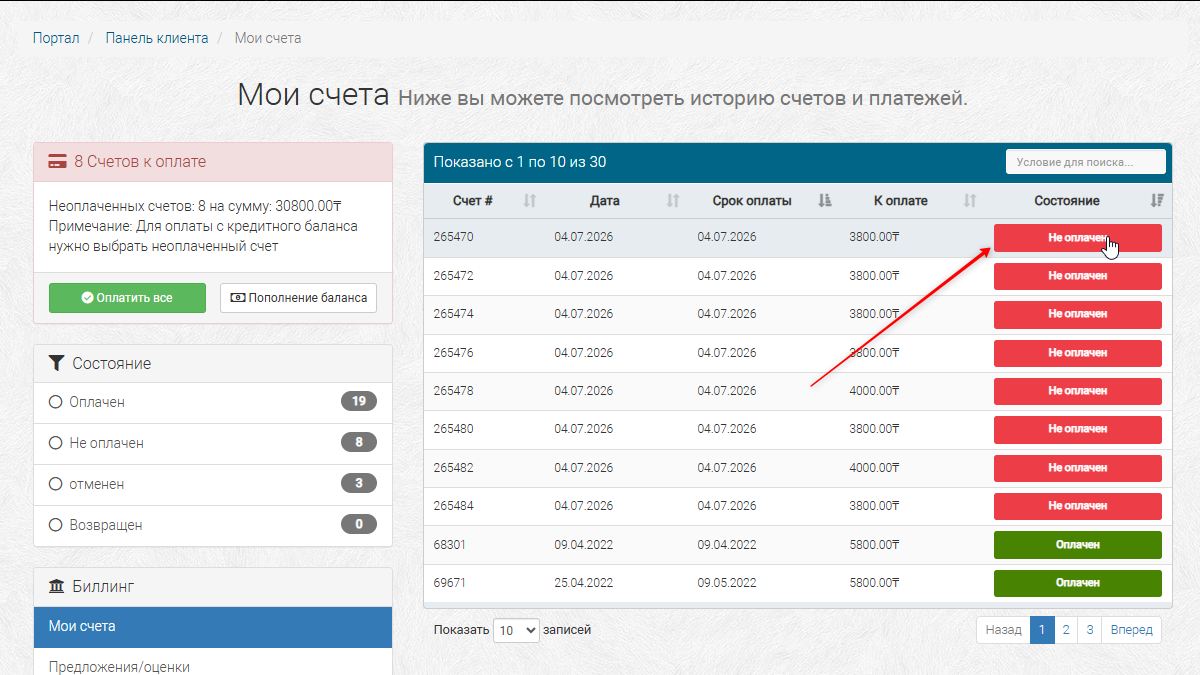The width and height of the screenshot is (1200, 675).
Task: Click invoice number 265484
Action: (454, 506)
